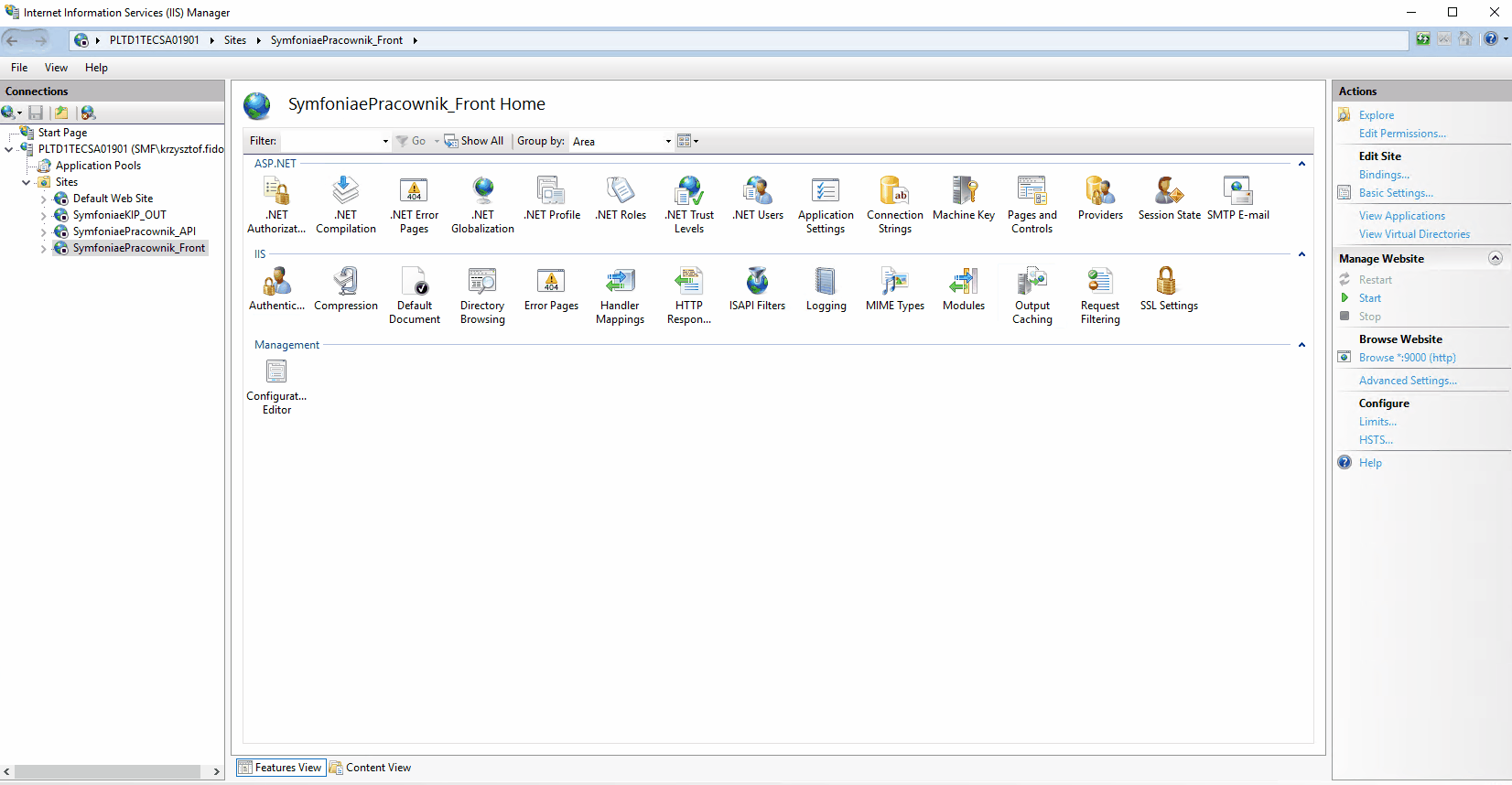1512x785 pixels.
Task: Open Machine Key feature
Action: [x=964, y=199]
